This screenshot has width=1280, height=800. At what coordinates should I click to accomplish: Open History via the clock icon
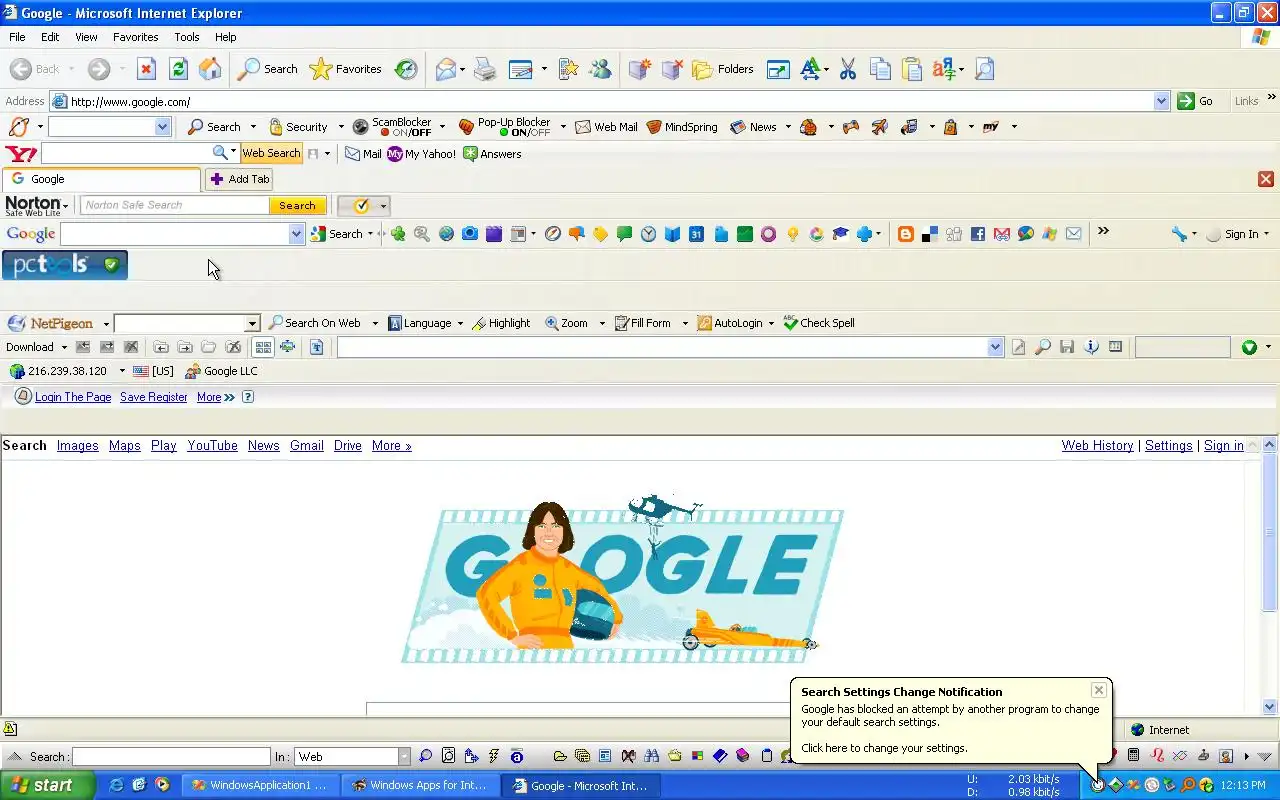[406, 69]
